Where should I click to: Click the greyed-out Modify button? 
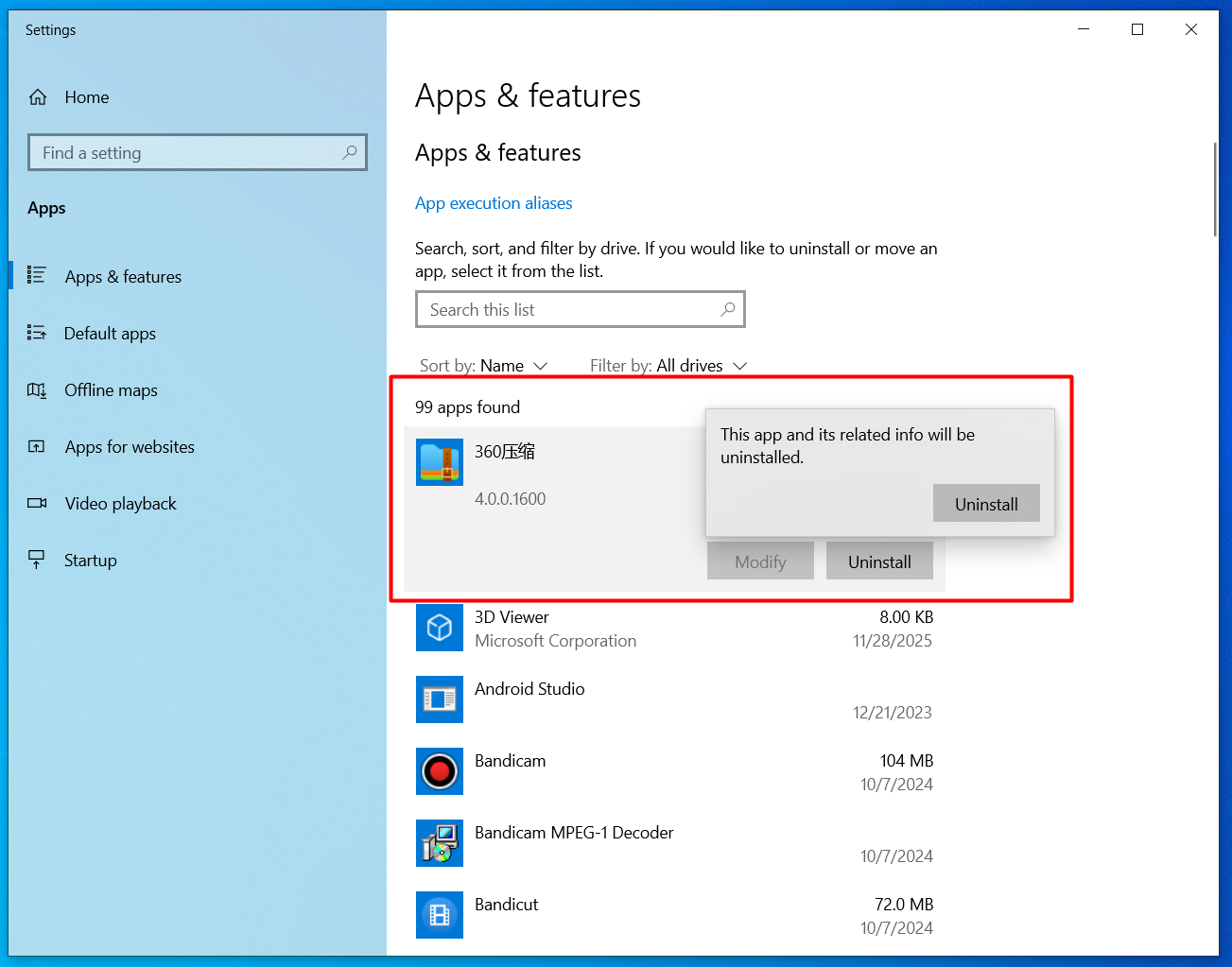(760, 561)
